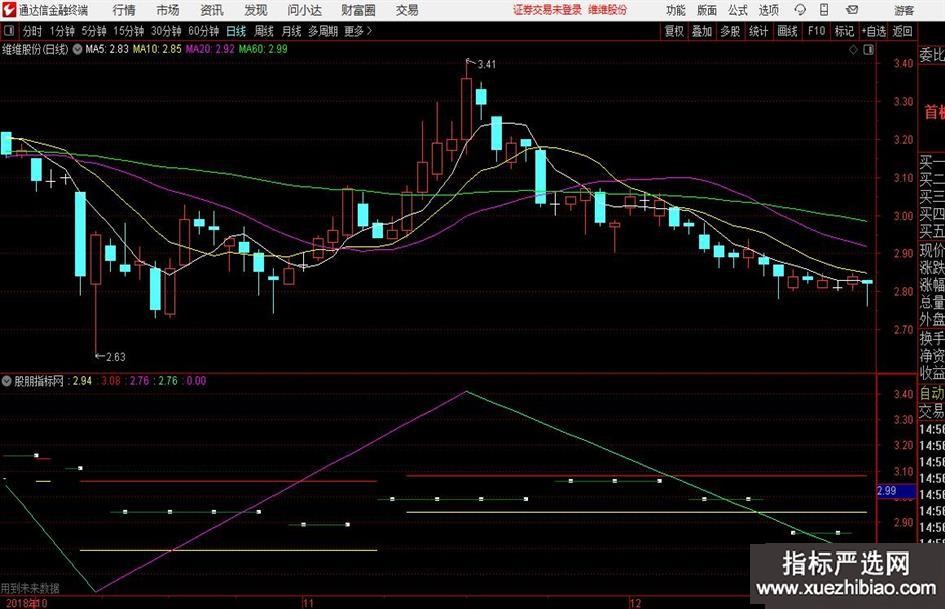This screenshot has height=609, width=945.
Task: Open 多周期 multi-period view
Action: (x=323, y=31)
